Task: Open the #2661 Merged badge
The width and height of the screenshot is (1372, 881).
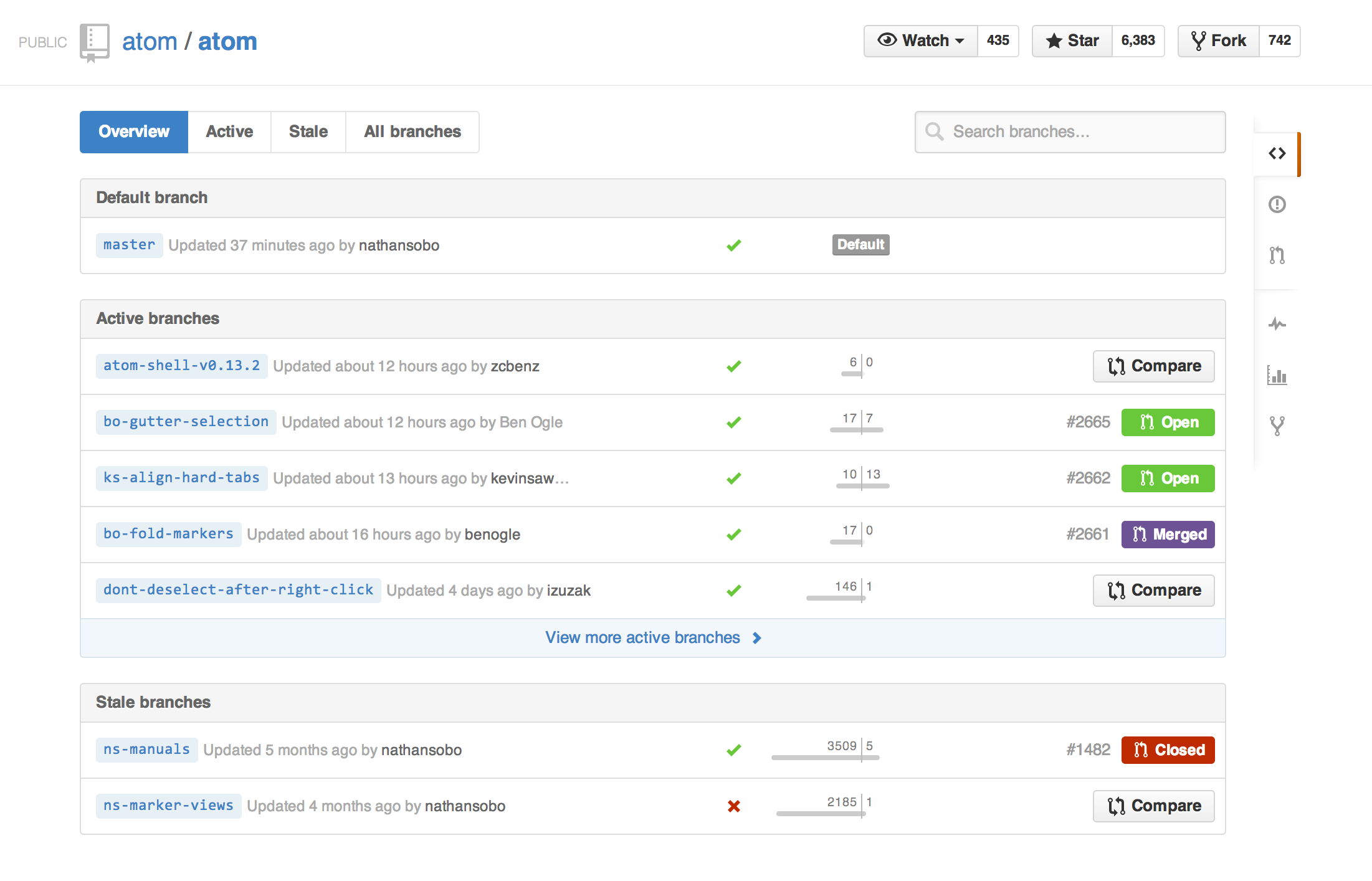Action: [1168, 535]
